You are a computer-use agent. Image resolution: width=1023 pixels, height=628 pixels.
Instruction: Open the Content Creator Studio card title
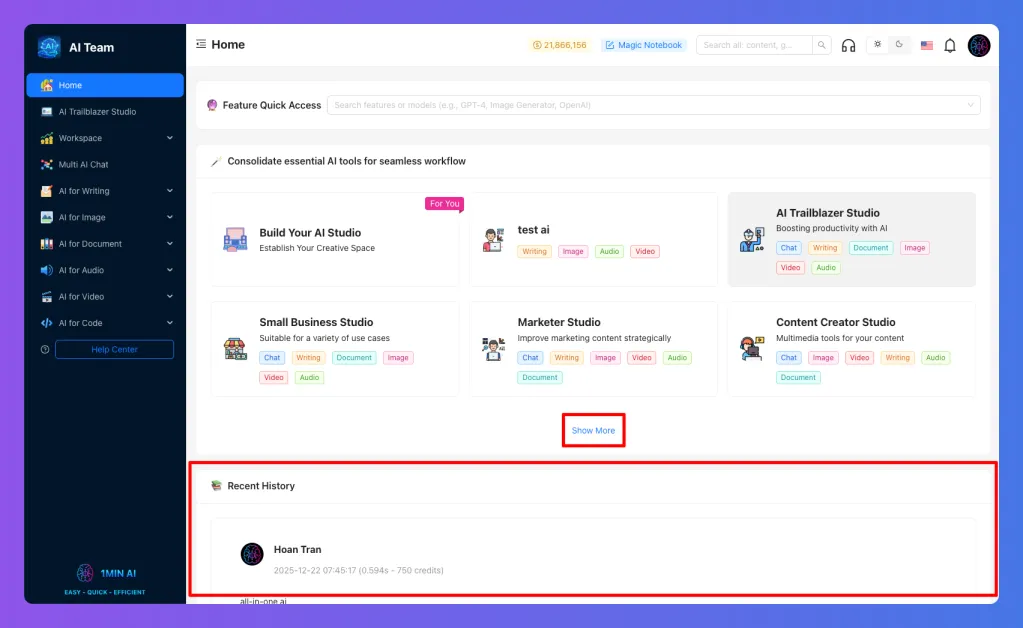[x=836, y=322]
